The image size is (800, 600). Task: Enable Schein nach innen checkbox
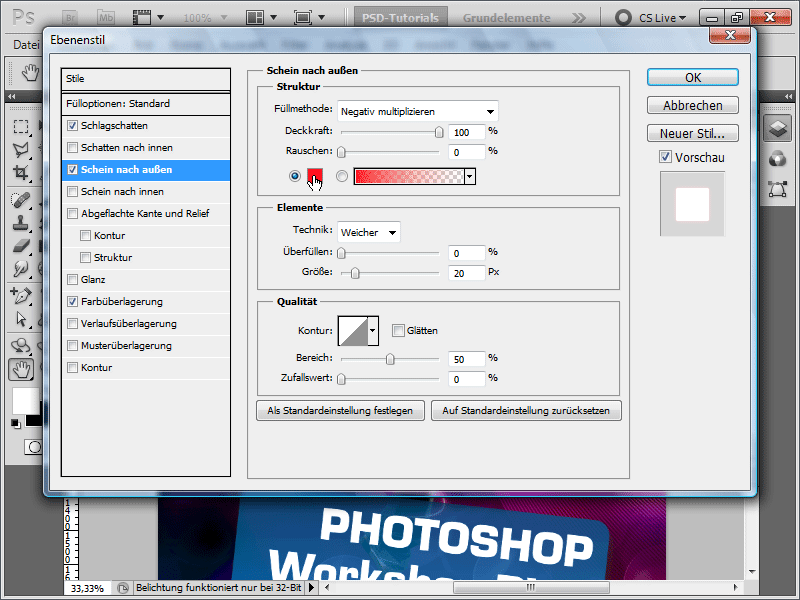(72, 191)
